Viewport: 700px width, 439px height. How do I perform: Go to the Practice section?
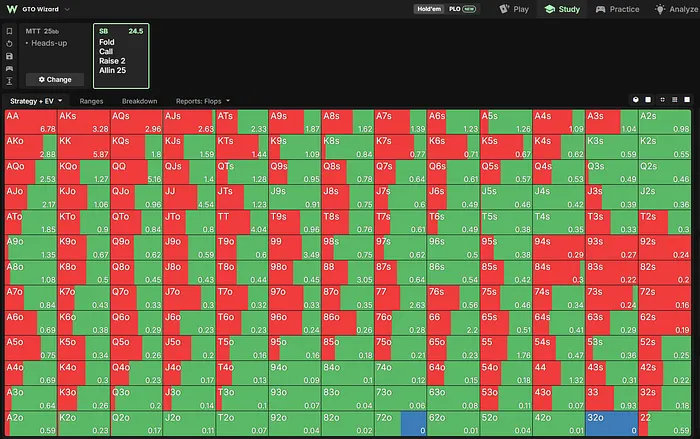coord(617,9)
